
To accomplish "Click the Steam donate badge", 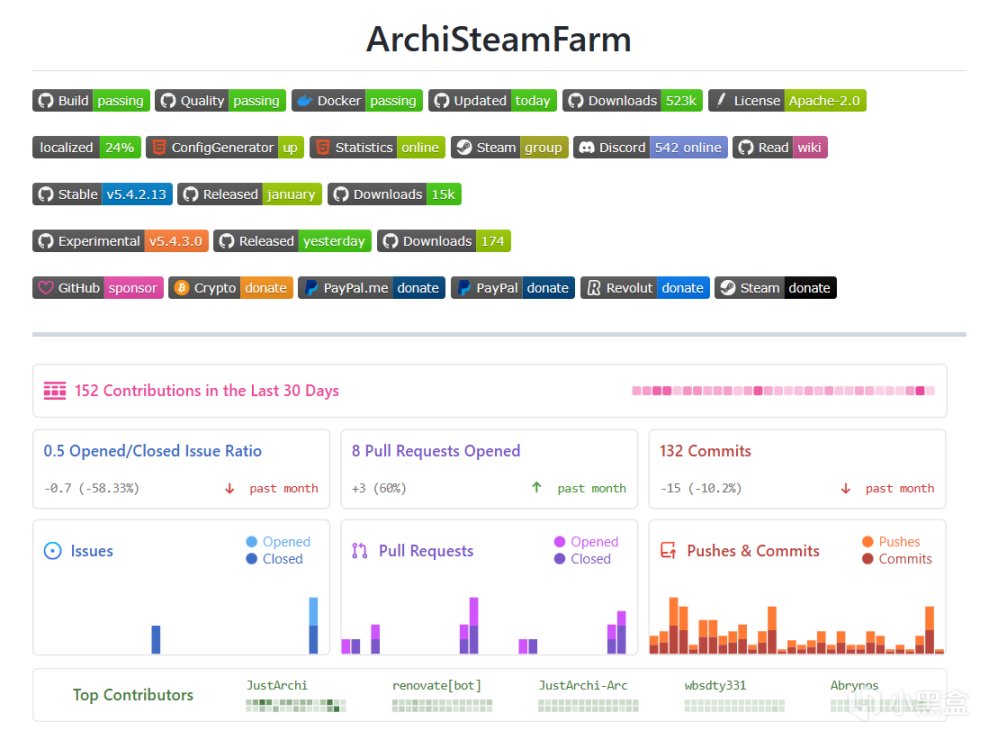I will [776, 288].
